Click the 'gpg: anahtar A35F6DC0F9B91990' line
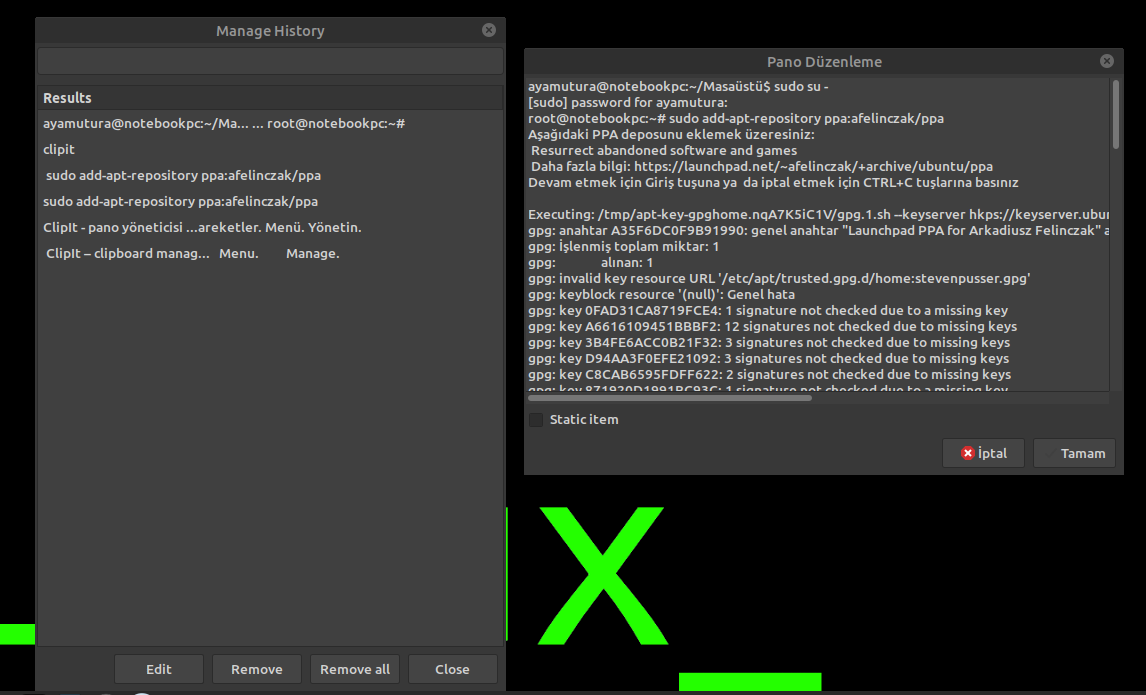Image resolution: width=1146 pixels, height=695 pixels. (819, 230)
